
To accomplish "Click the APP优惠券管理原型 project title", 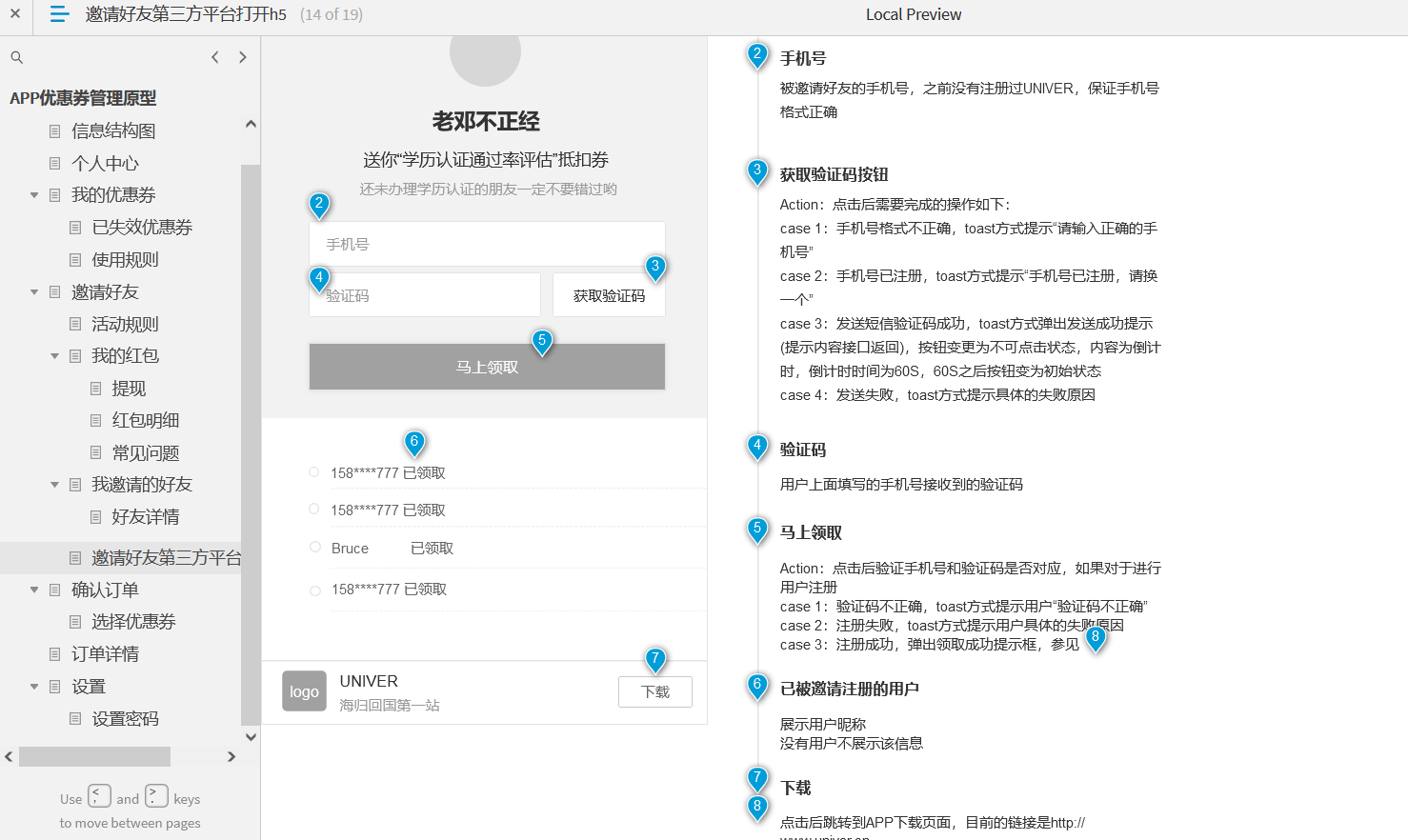I will [x=83, y=98].
